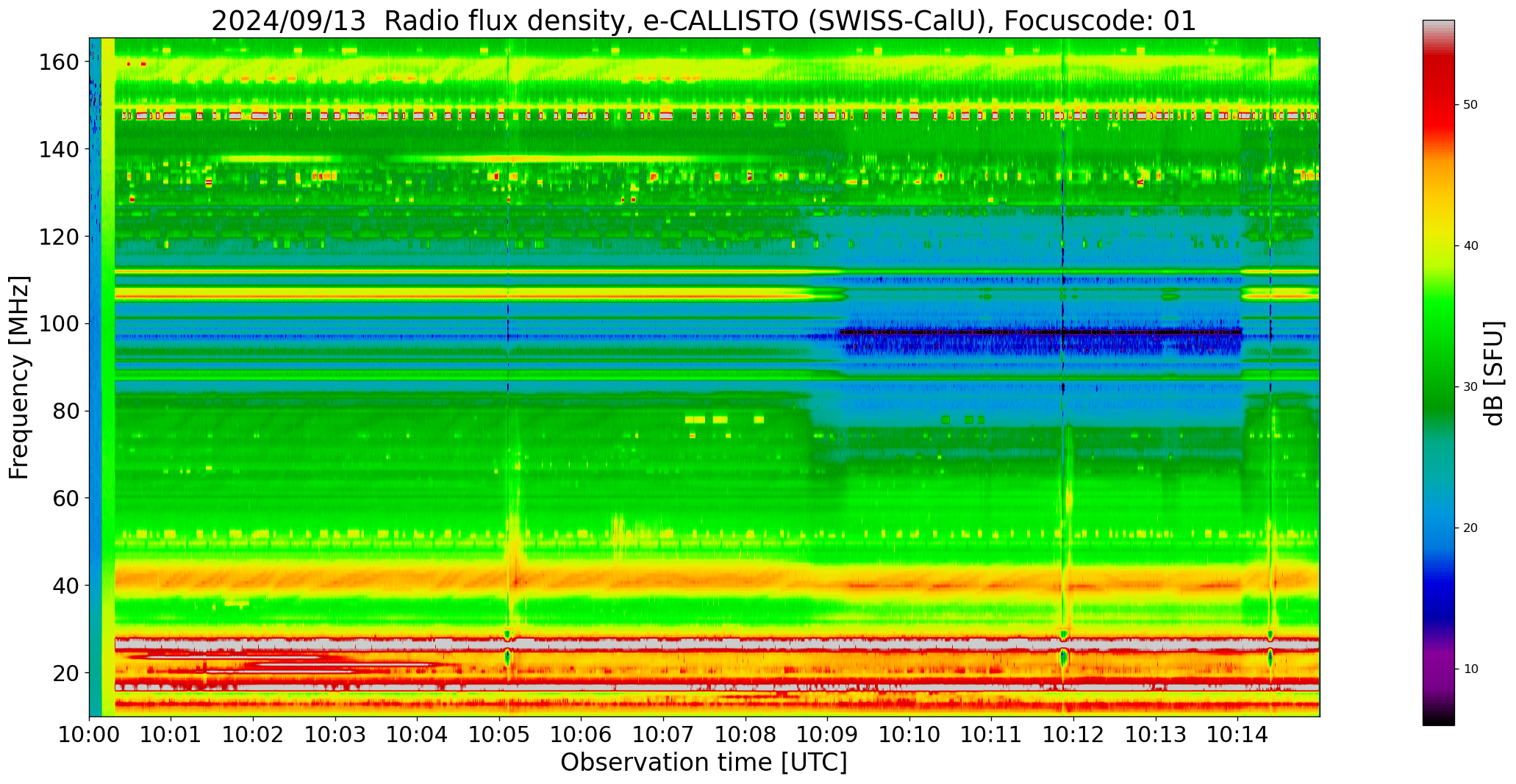Click the dB colorbar gradient strip
The height and width of the screenshot is (784, 1516).
coord(1438,373)
